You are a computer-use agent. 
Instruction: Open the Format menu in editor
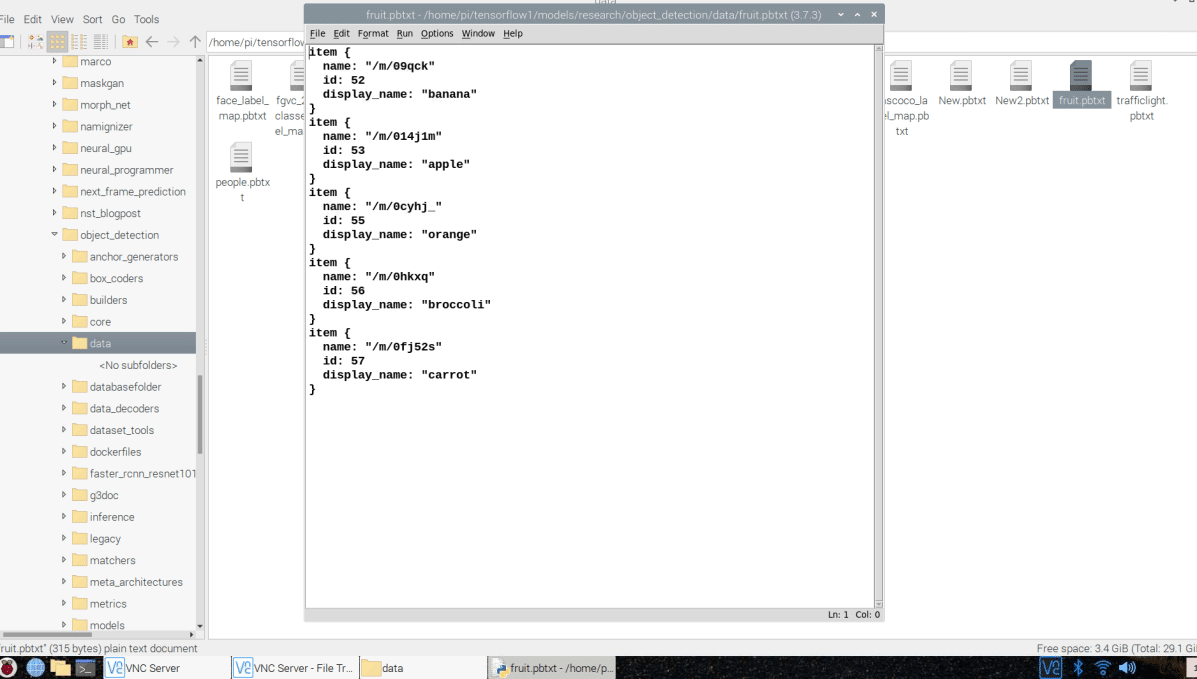(373, 34)
